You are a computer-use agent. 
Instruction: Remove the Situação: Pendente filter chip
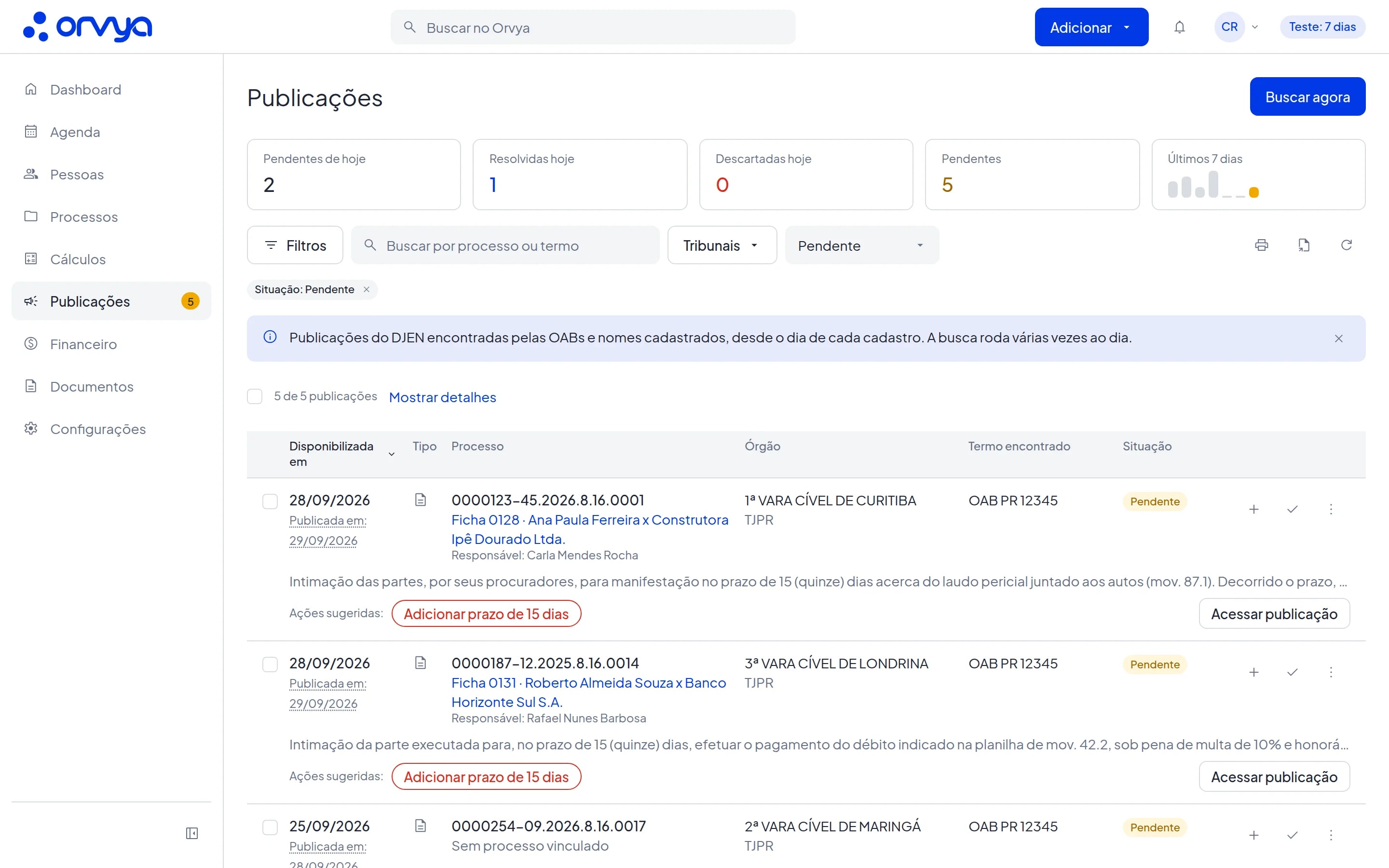tap(366, 289)
